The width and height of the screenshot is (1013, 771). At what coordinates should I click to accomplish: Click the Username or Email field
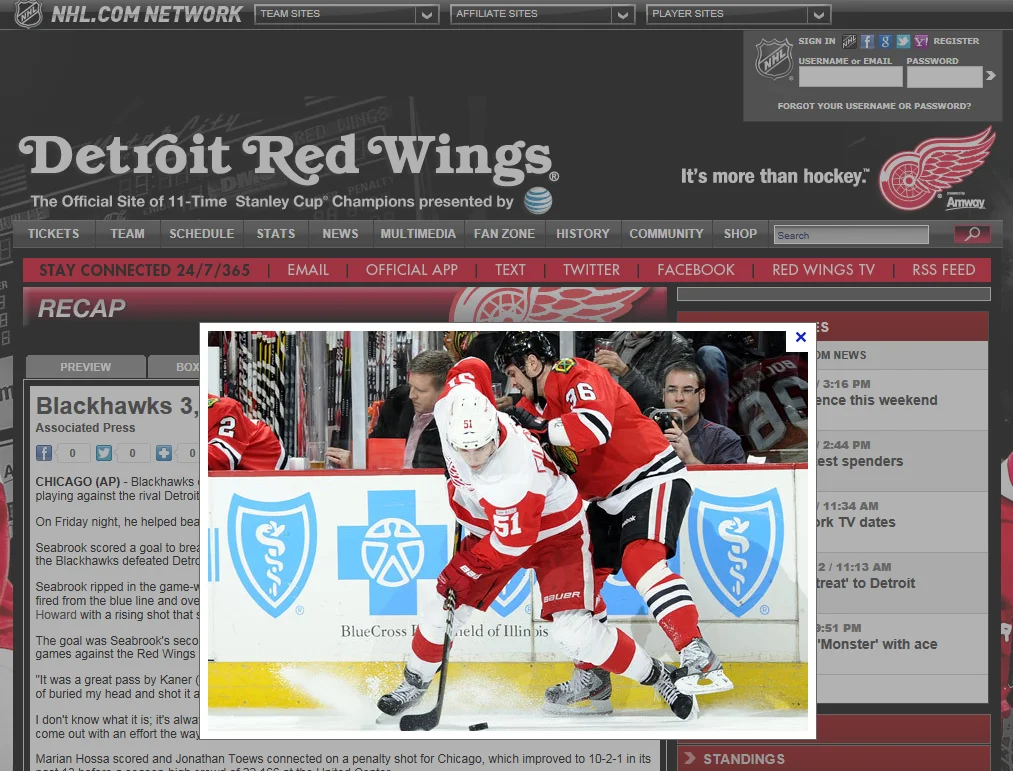tap(850, 77)
